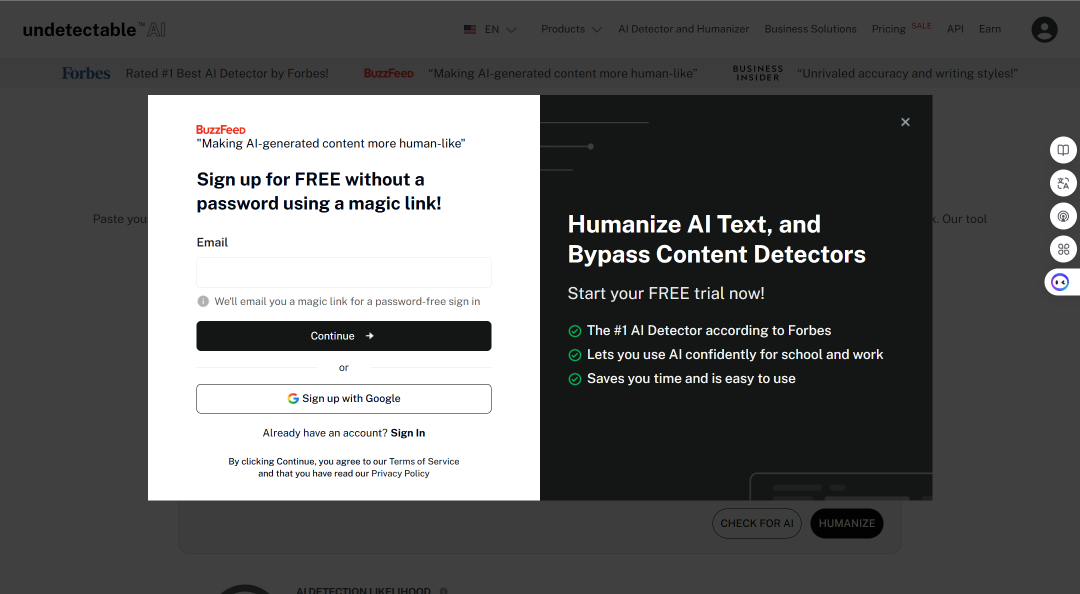
Task: Click the undetectable AI logo
Action: point(94,30)
